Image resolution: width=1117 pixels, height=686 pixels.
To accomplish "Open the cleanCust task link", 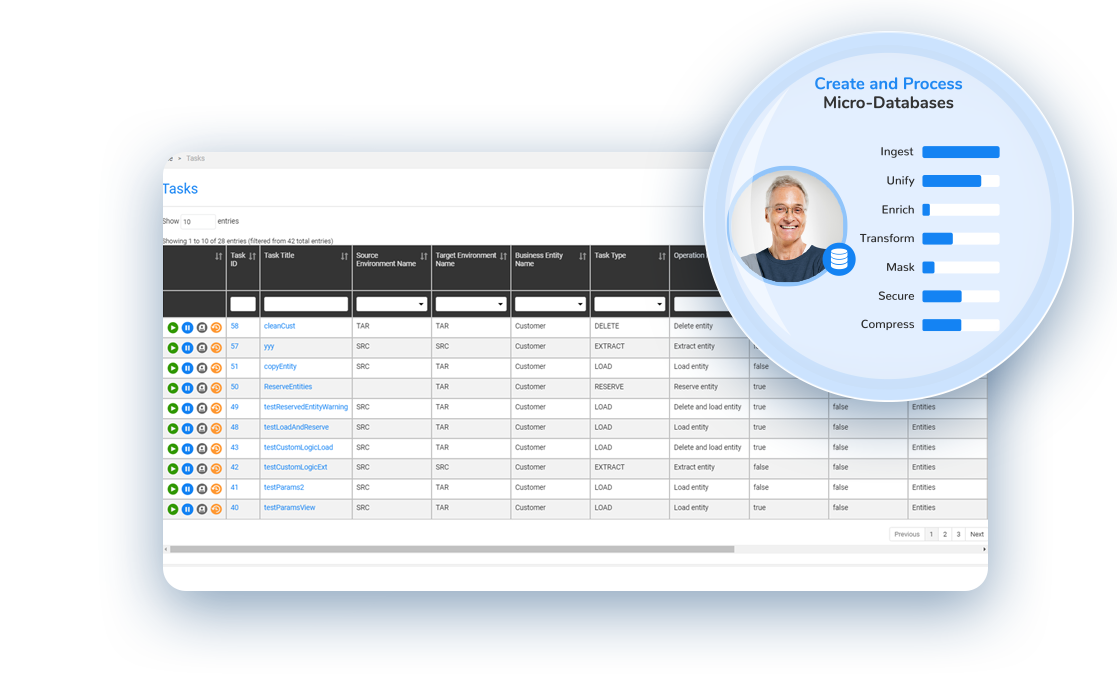I will pyautogui.click(x=282, y=326).
